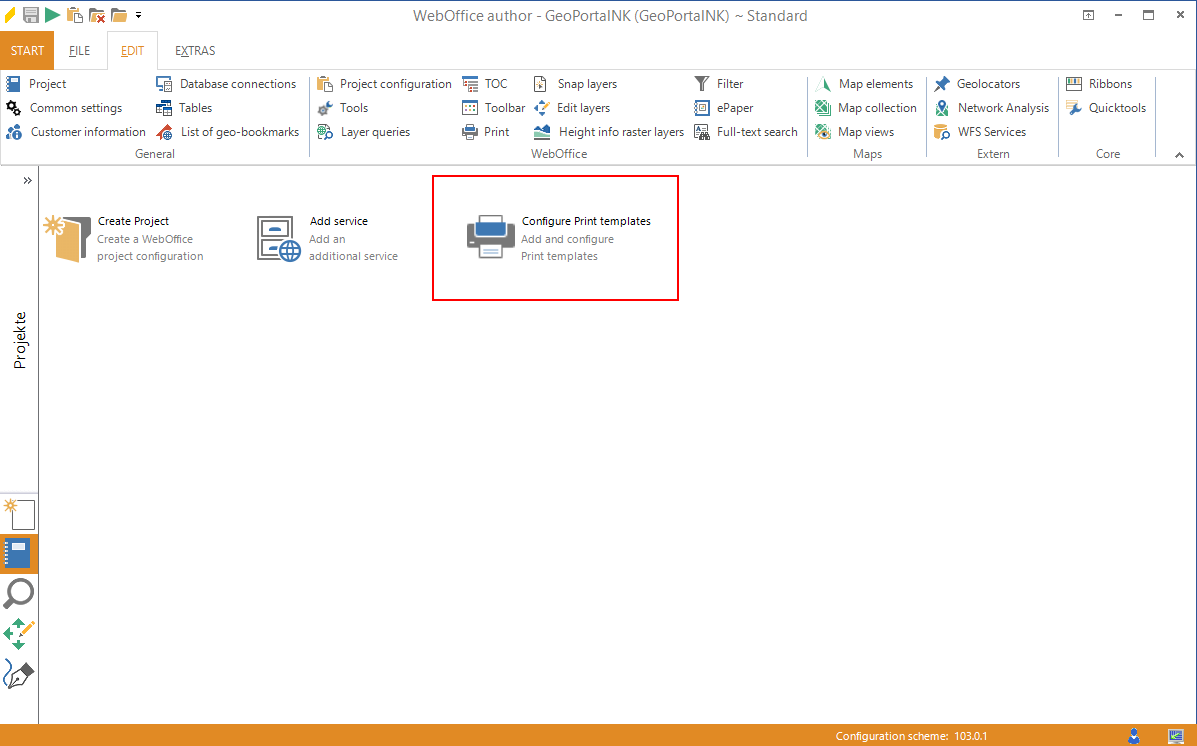Open Project in the General group
This screenshot has width=1197, height=746.
click(36, 84)
